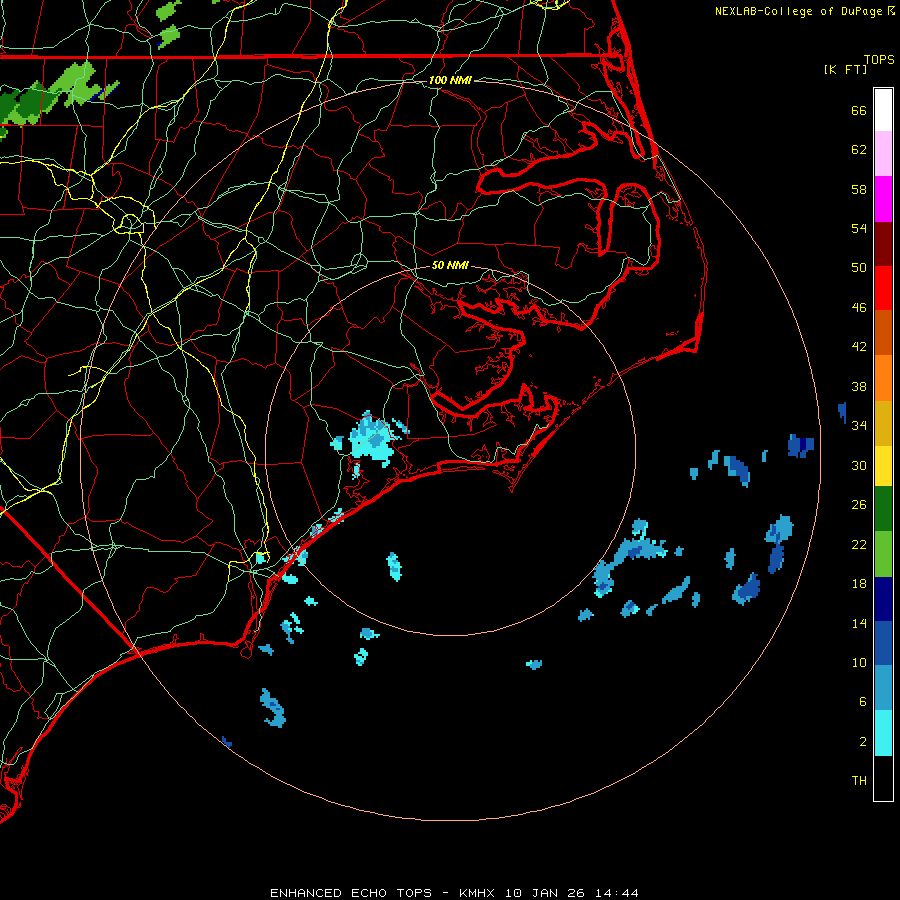The image size is (900, 900).
Task: Click the legend value "62"
Action: (x=859, y=150)
